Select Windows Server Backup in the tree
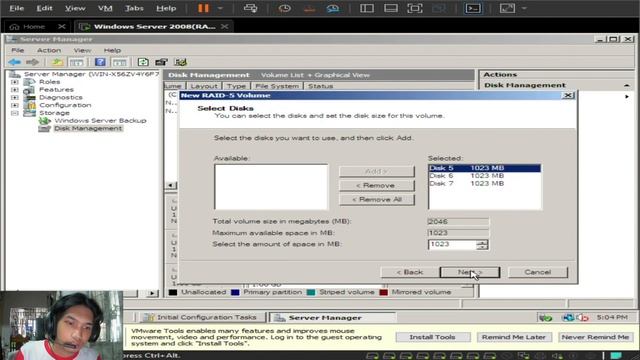 tap(100, 120)
